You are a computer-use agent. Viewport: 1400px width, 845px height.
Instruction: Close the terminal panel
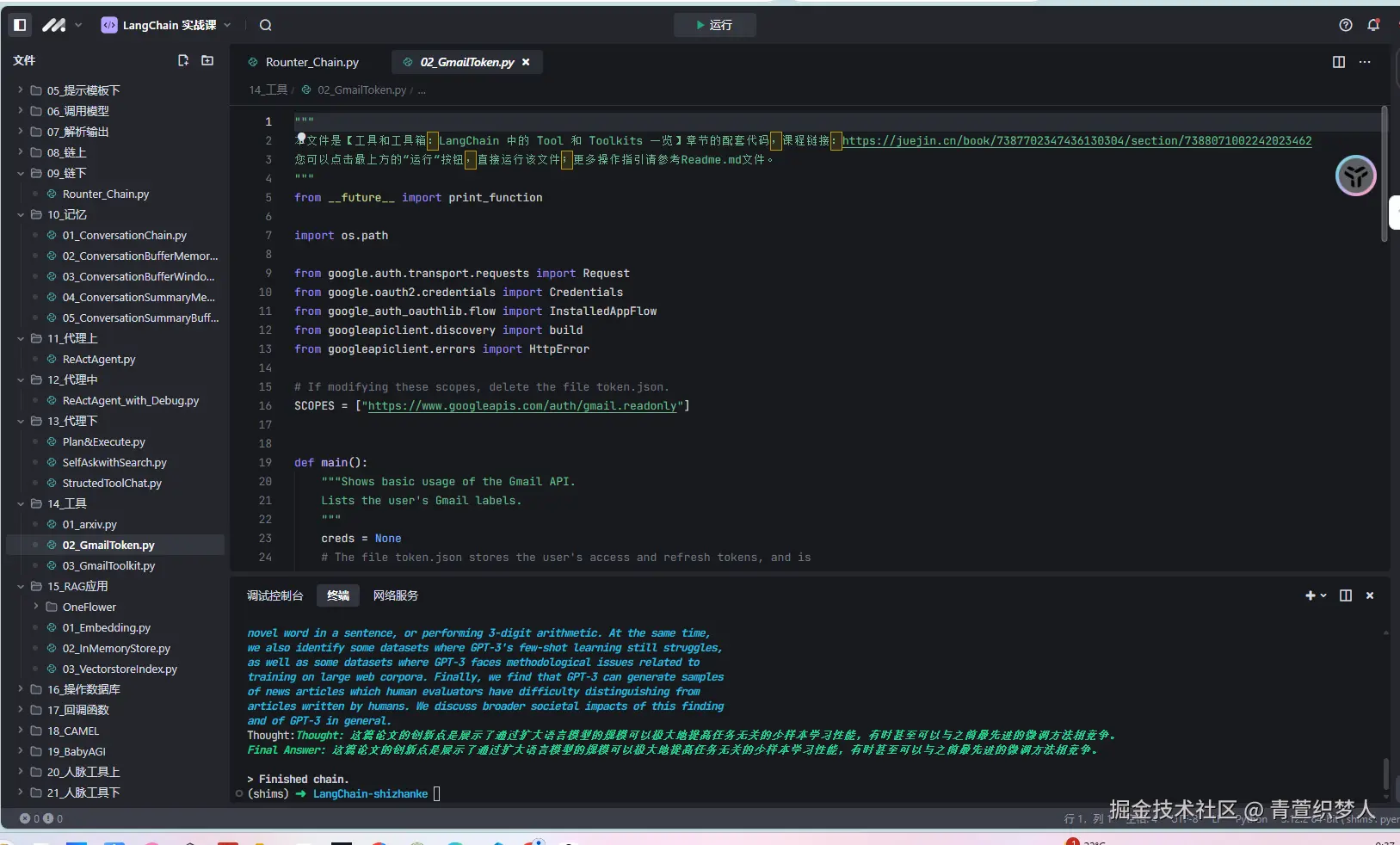coord(1370,595)
